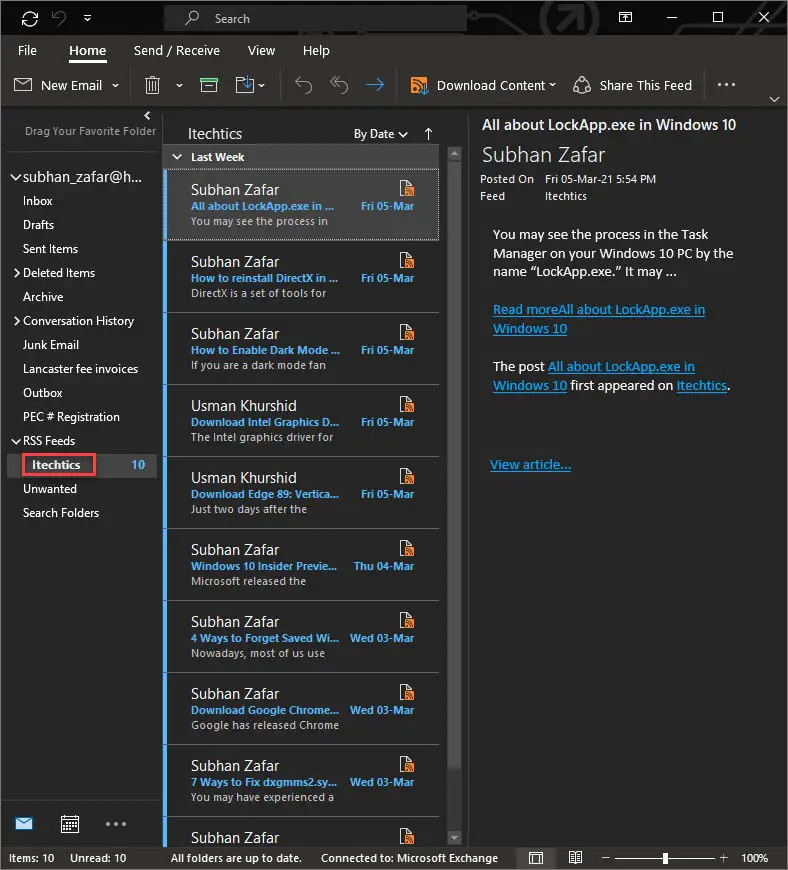The width and height of the screenshot is (788, 870).
Task: Click the View article link
Action: (531, 464)
